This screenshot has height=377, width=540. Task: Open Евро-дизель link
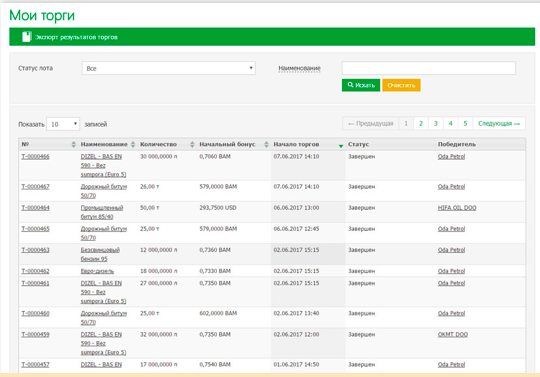point(97,271)
